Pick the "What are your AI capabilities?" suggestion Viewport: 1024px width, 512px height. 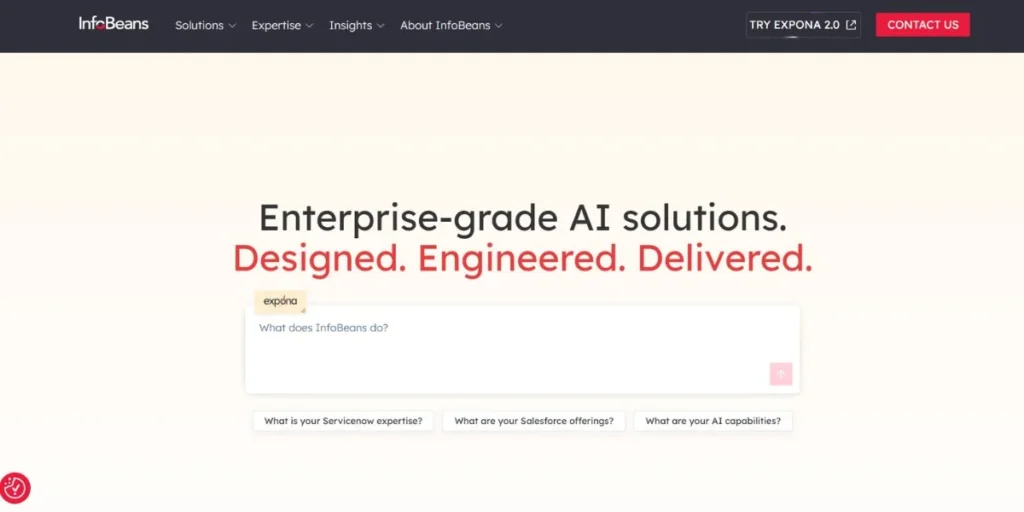coord(713,421)
